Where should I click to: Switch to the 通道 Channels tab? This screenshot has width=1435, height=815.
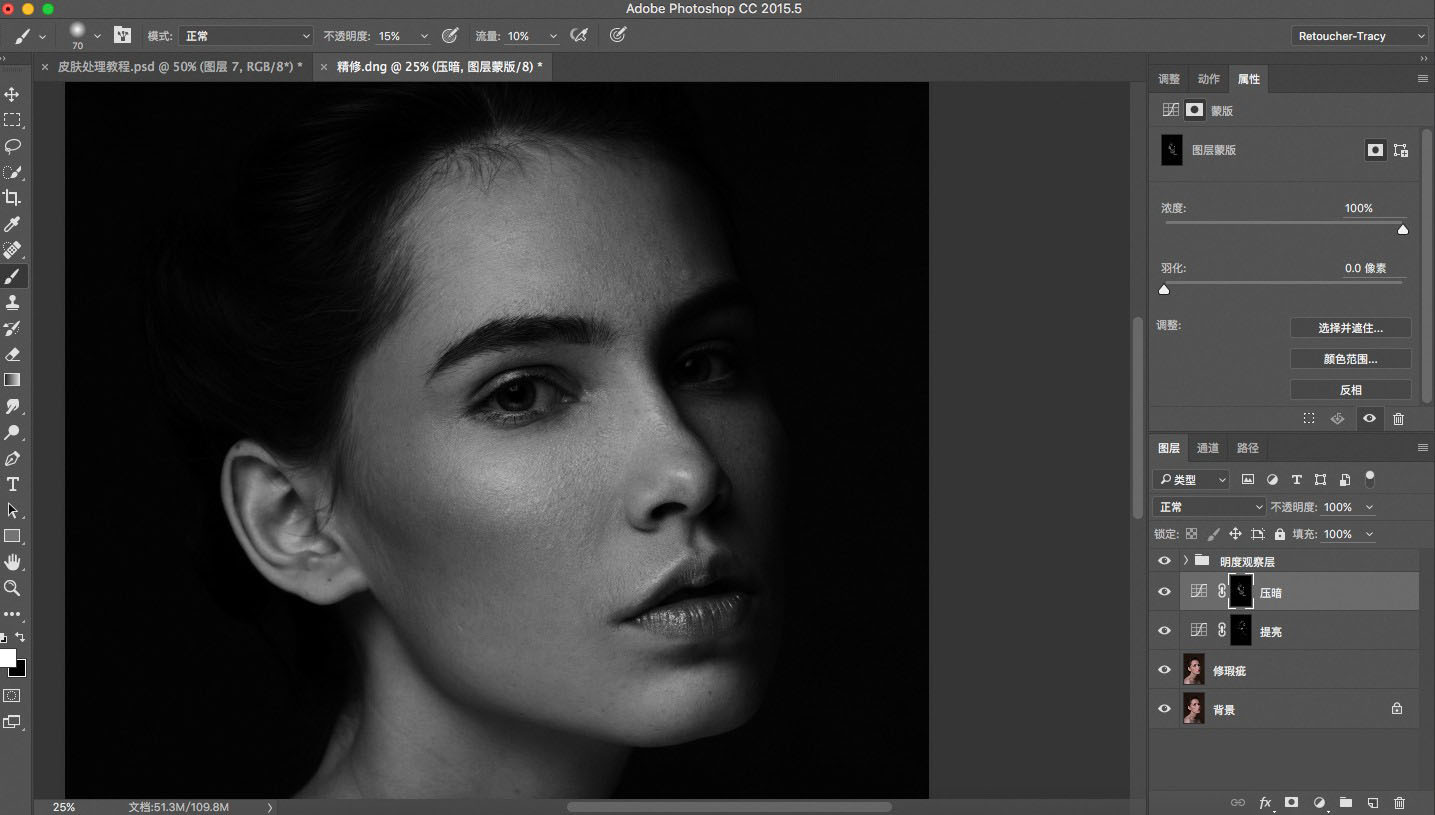click(1208, 448)
